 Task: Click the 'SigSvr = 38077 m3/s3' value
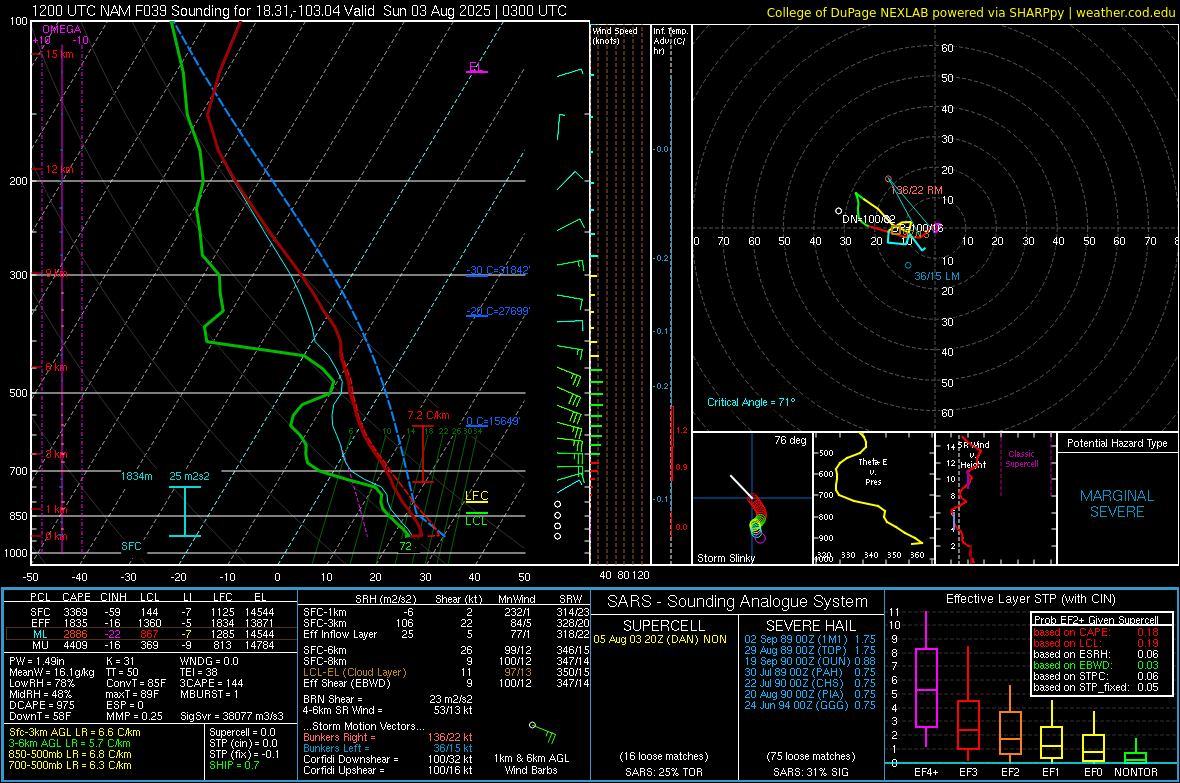(232, 717)
